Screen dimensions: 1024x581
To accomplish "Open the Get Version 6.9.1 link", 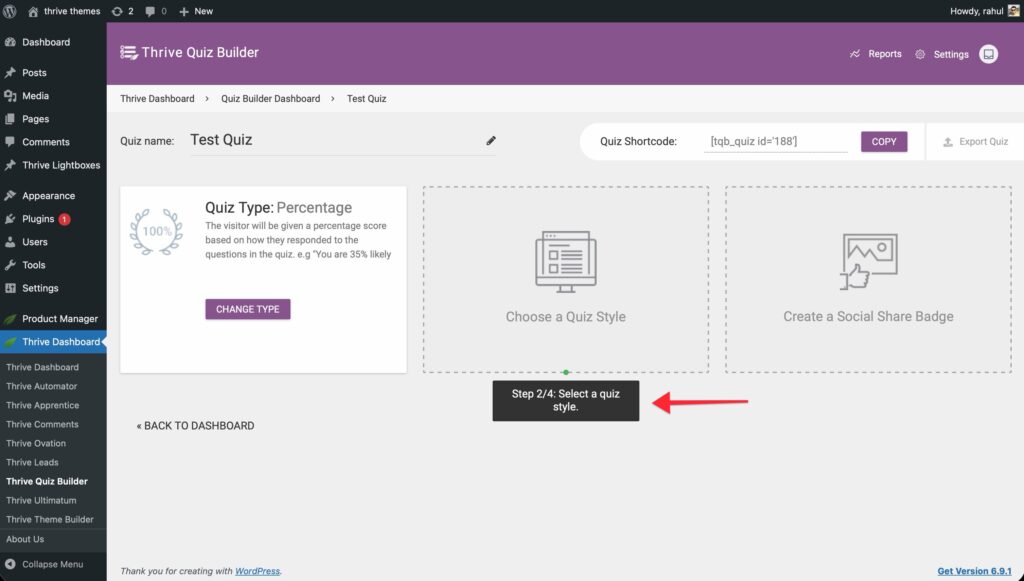I will tap(974, 571).
